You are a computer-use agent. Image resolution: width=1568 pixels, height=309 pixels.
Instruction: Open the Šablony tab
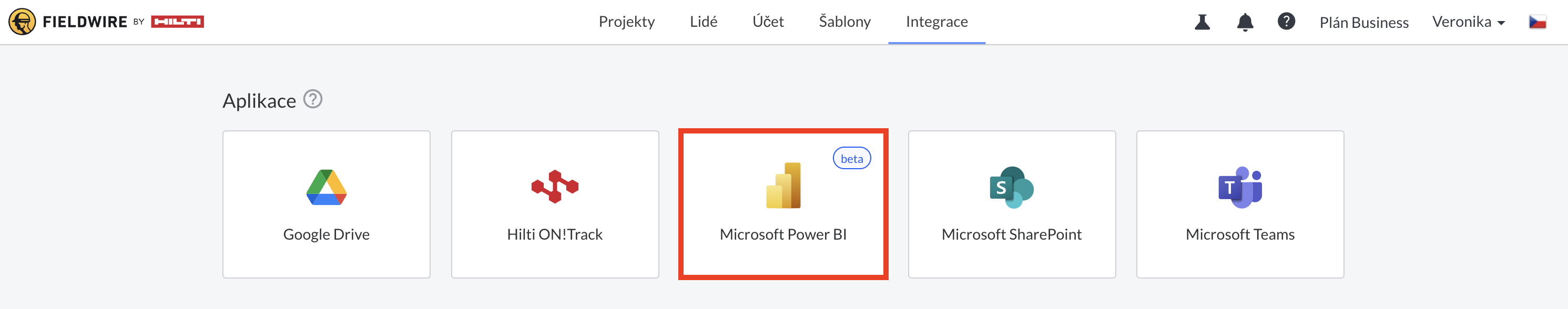[844, 22]
